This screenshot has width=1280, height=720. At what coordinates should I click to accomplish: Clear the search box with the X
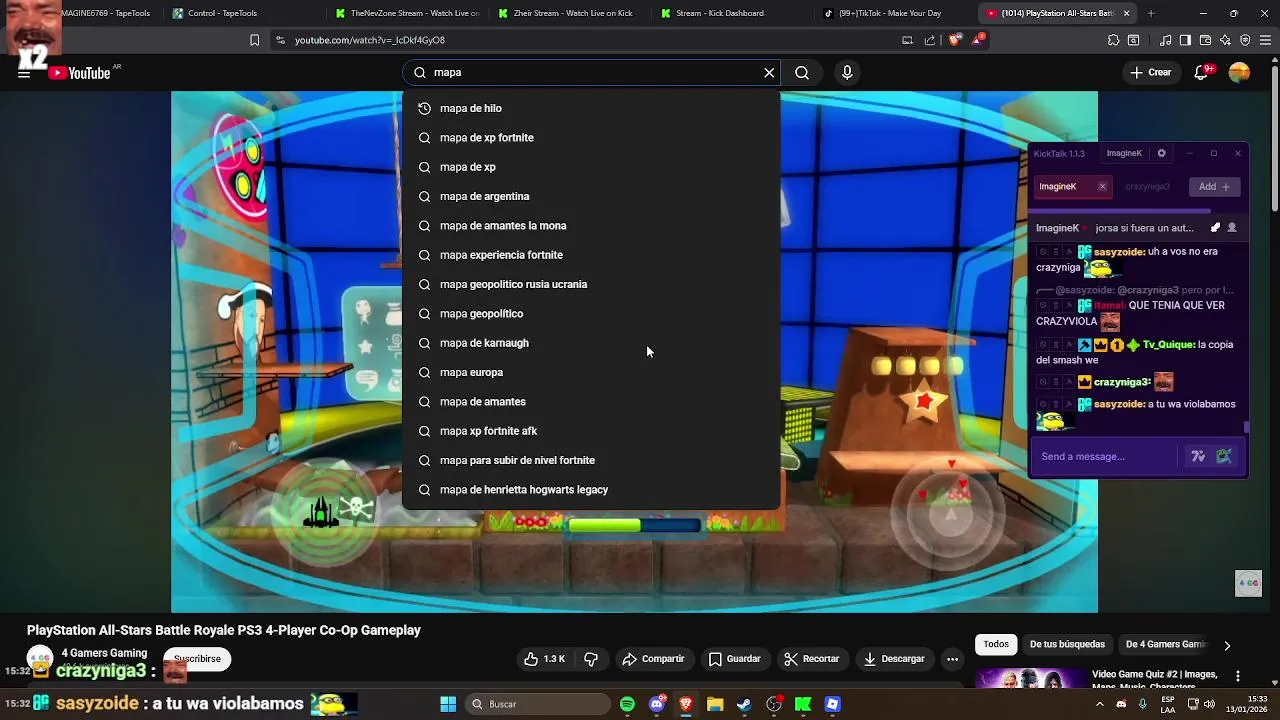tap(769, 73)
